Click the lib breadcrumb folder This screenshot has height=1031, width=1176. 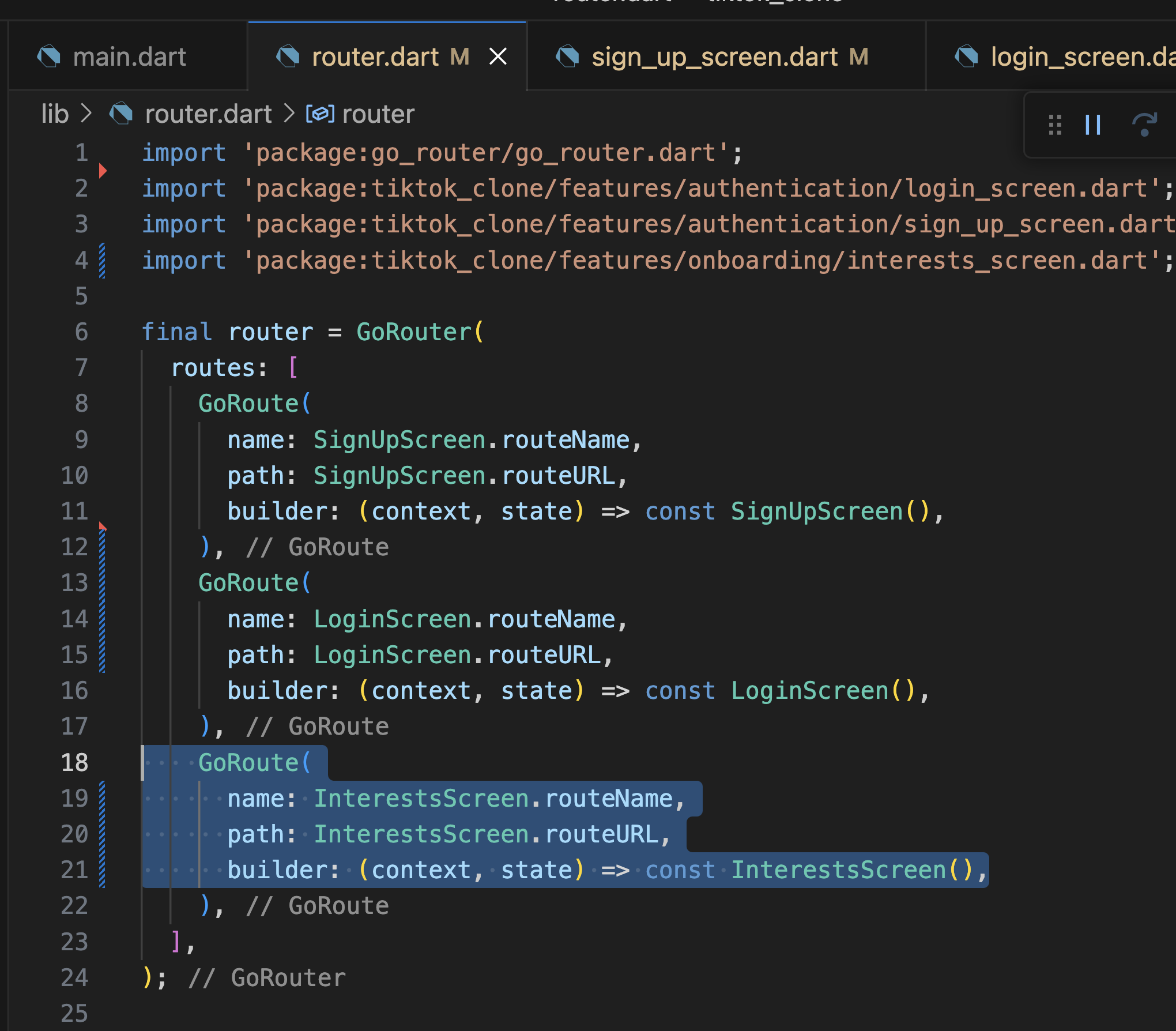tap(55, 114)
